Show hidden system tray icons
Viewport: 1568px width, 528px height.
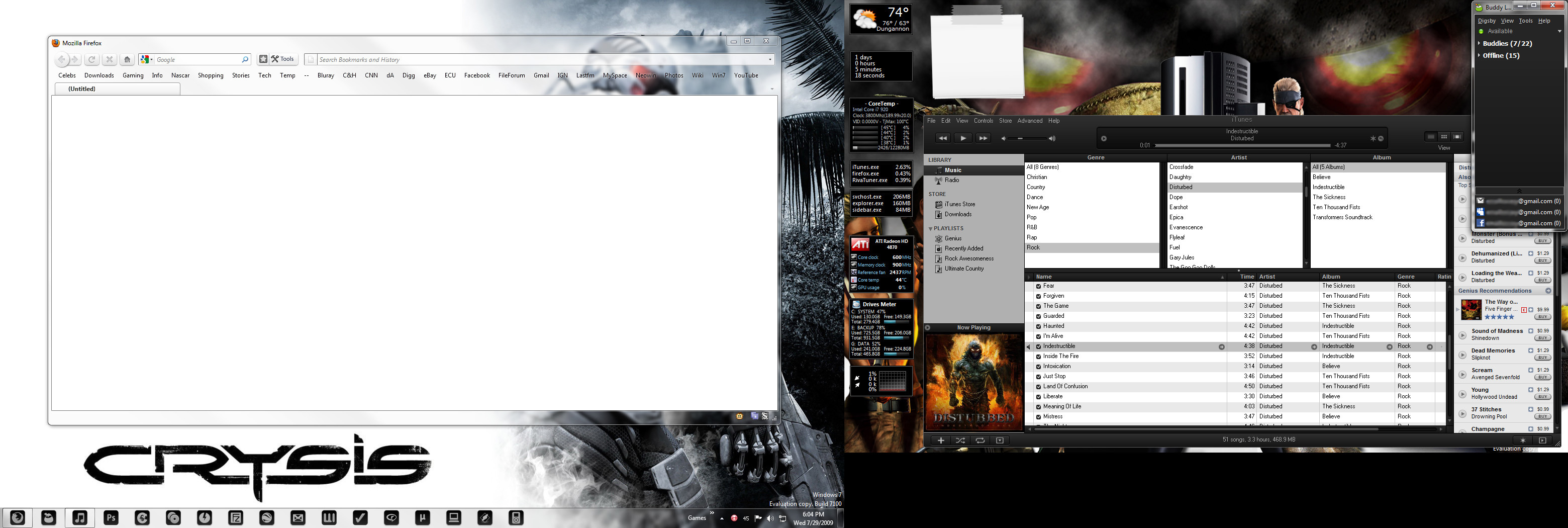pyautogui.click(x=722, y=518)
